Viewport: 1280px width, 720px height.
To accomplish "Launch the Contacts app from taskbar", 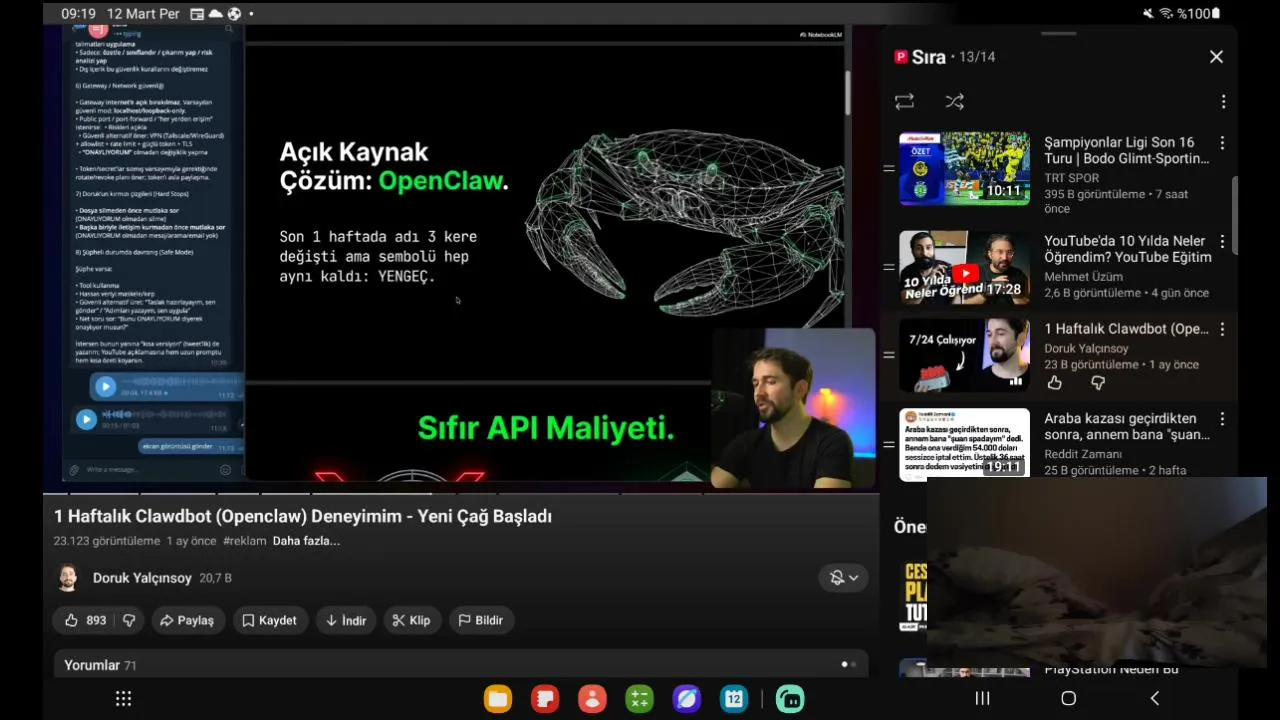I will (x=592, y=699).
